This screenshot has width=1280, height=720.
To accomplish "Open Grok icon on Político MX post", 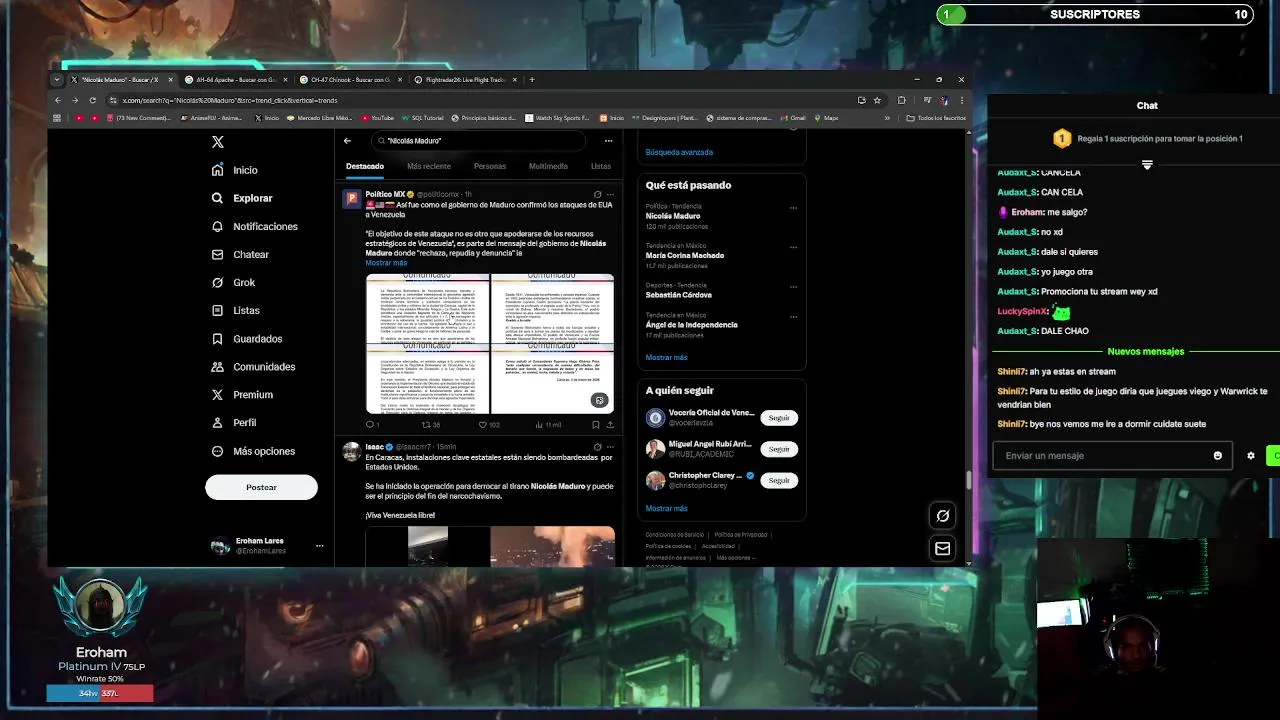I will coord(598,194).
